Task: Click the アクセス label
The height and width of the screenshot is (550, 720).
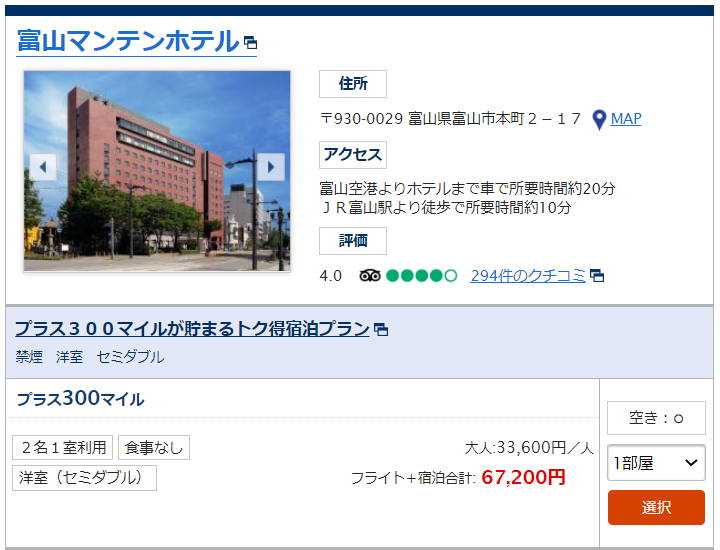Action: pyautogui.click(x=353, y=155)
